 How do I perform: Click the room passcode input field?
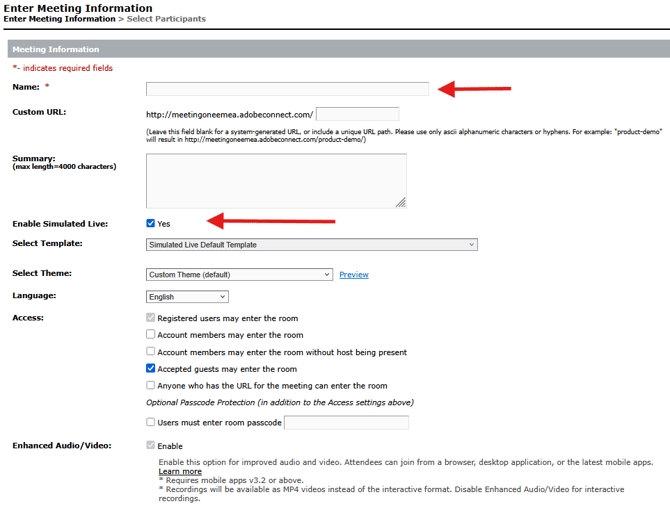tap(346, 423)
